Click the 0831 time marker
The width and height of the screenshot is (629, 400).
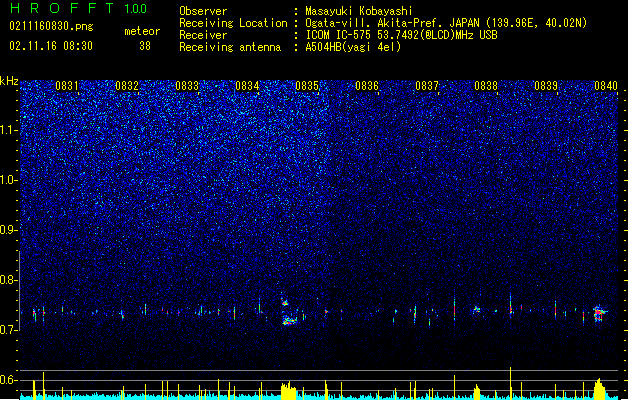67,86
